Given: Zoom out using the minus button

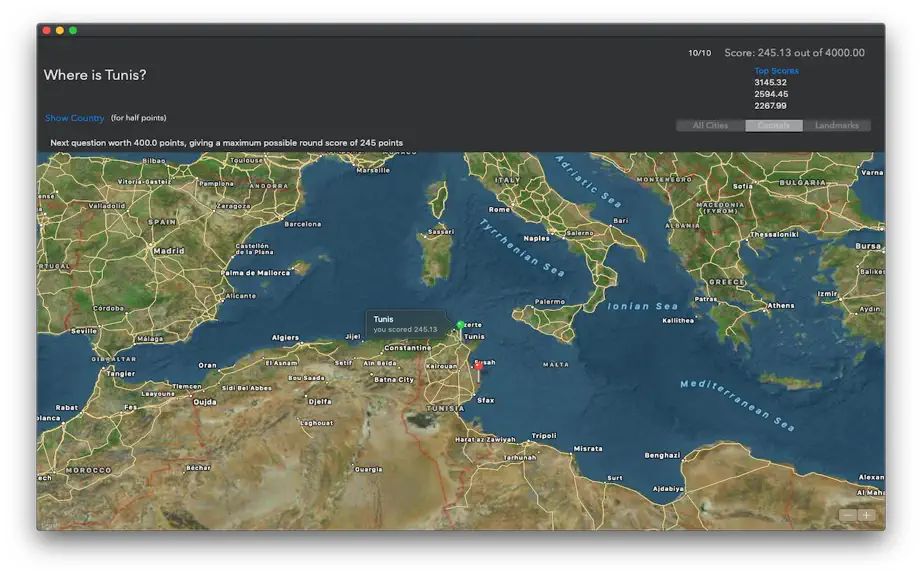Looking at the screenshot, I should click(847, 515).
